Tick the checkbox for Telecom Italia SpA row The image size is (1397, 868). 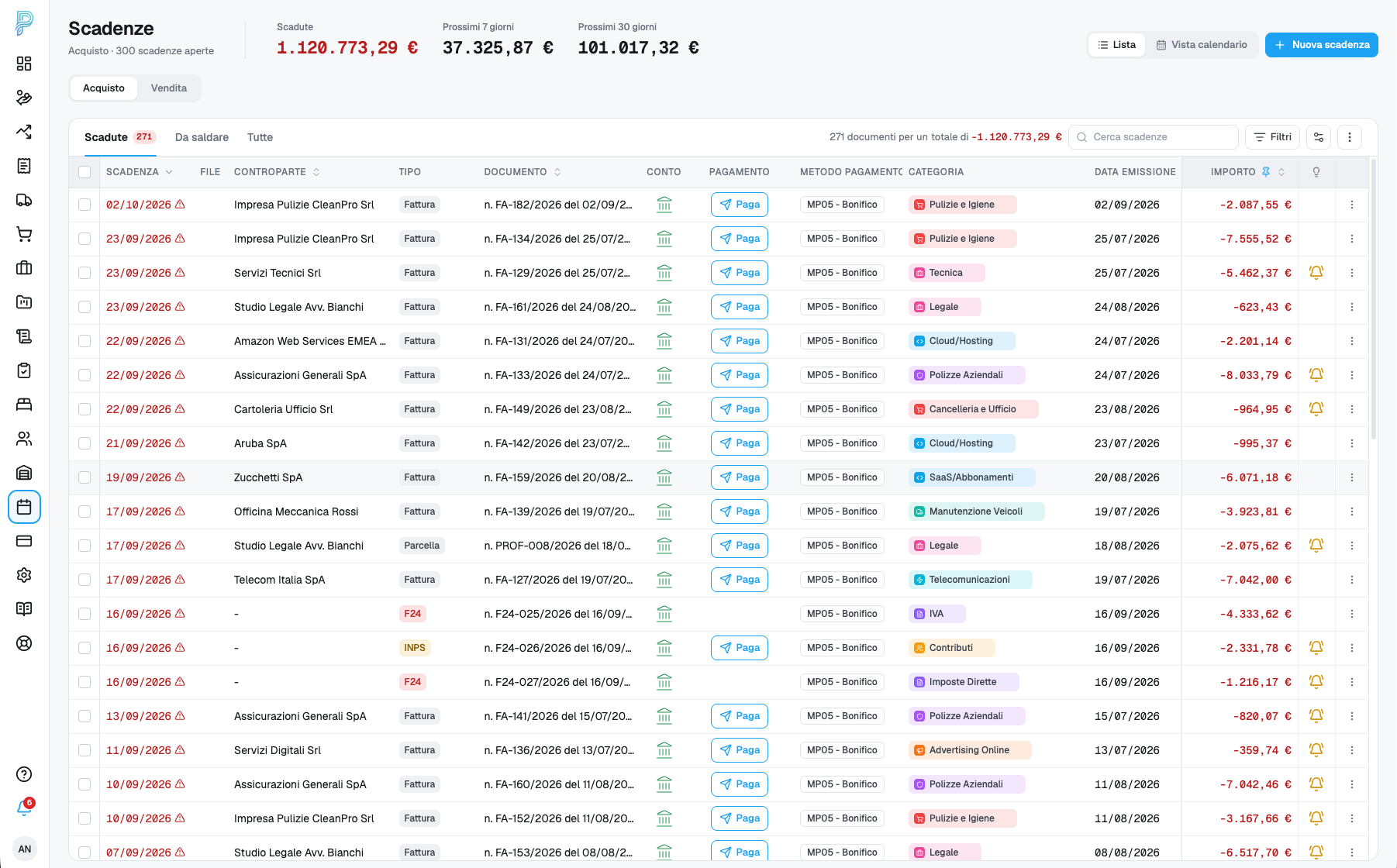[x=85, y=580]
